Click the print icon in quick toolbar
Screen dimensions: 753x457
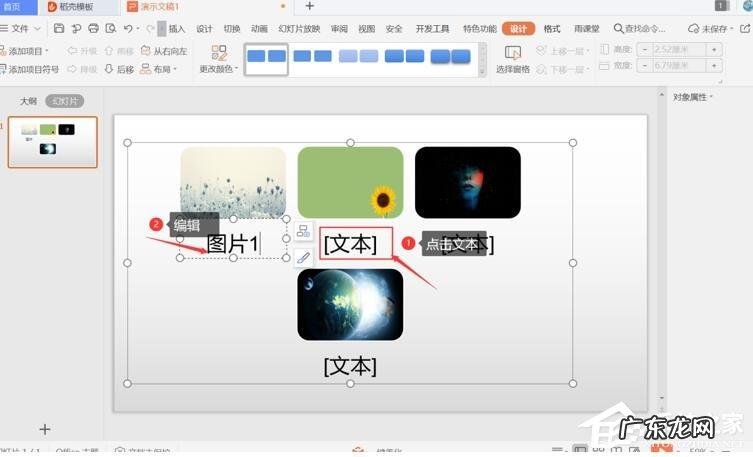click(94, 28)
